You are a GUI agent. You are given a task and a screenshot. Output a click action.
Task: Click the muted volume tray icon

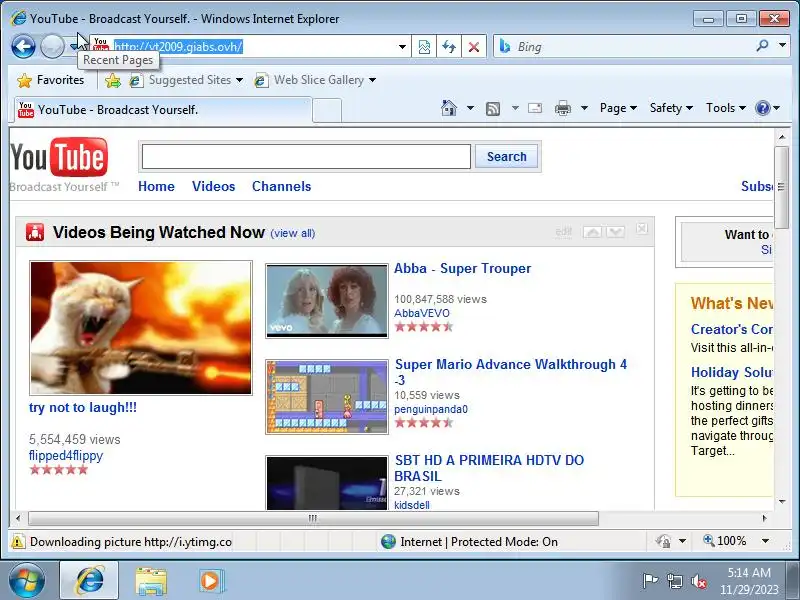698,581
